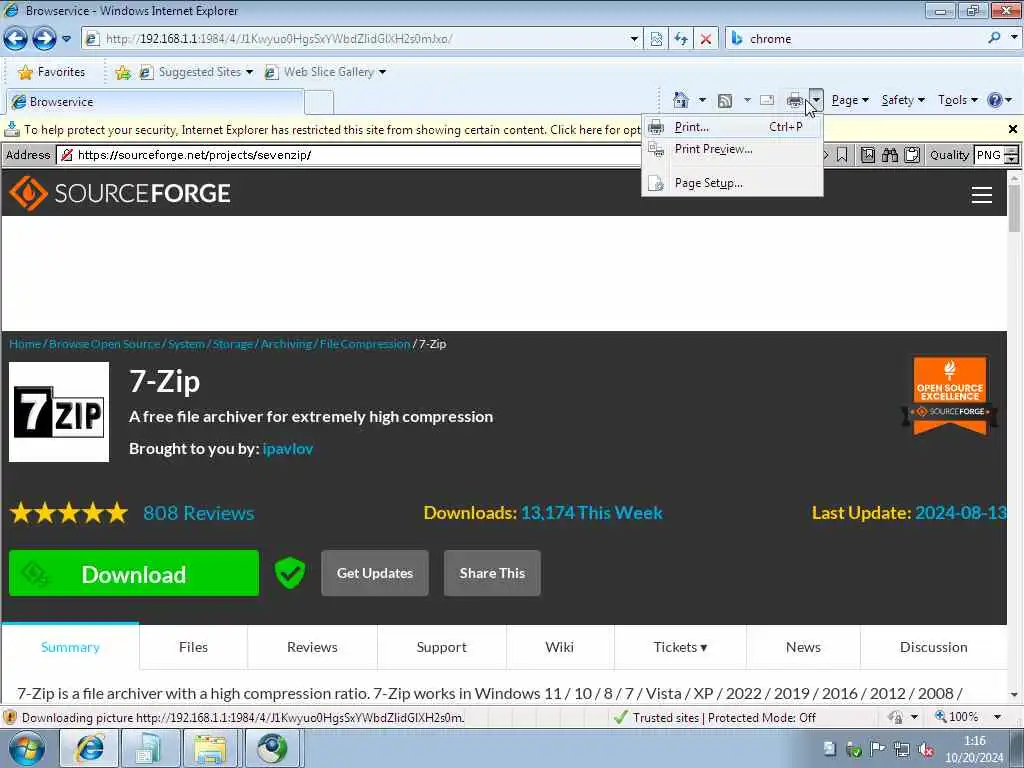Click the search magnifier icon
1024x768 pixels.
(x=994, y=39)
